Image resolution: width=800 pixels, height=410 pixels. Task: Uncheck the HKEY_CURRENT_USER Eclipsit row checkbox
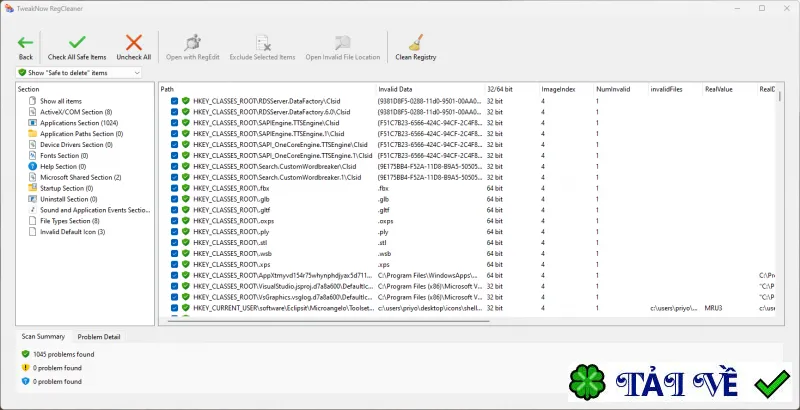pos(174,308)
